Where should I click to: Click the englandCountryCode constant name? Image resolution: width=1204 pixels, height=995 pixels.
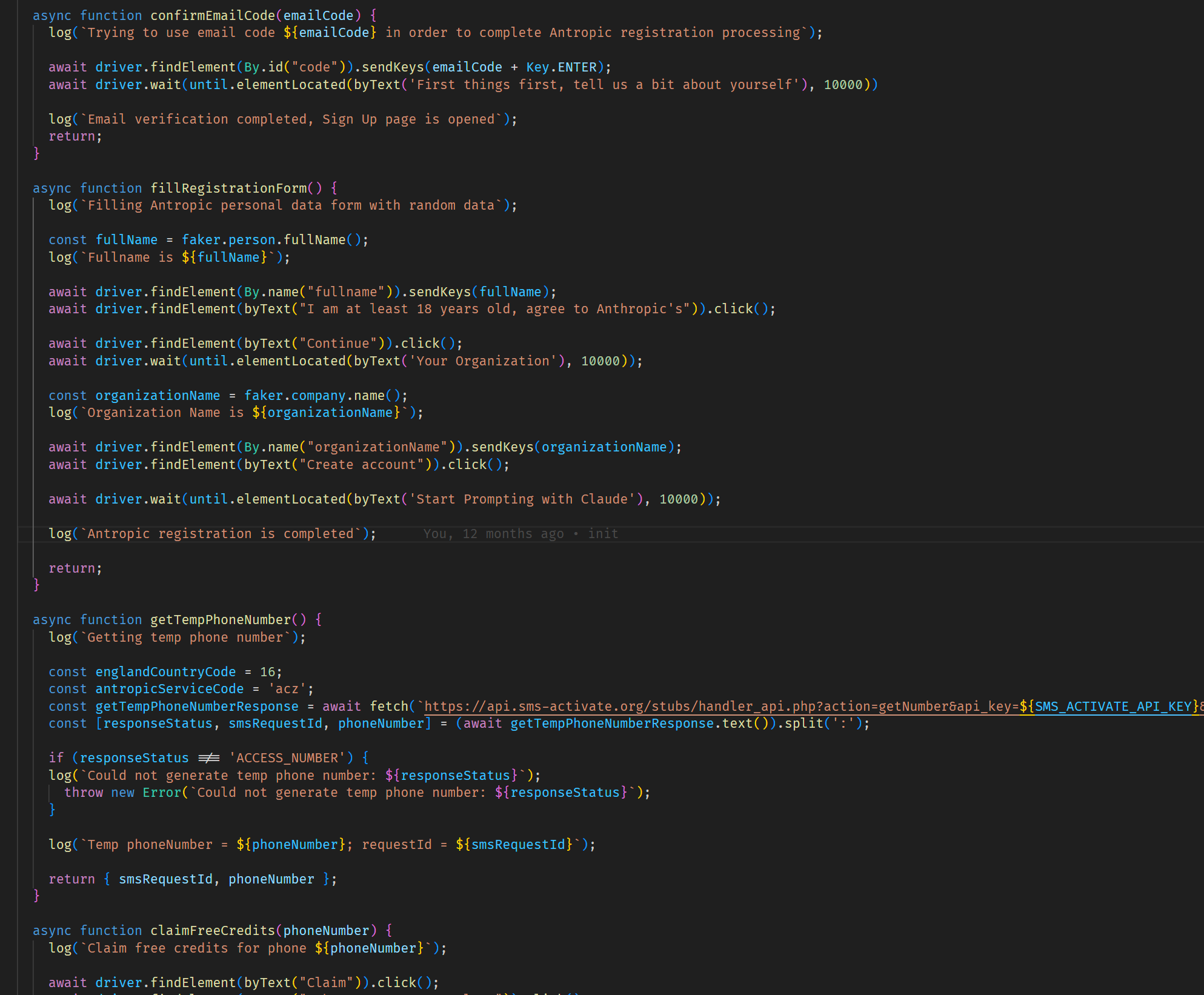click(165, 672)
